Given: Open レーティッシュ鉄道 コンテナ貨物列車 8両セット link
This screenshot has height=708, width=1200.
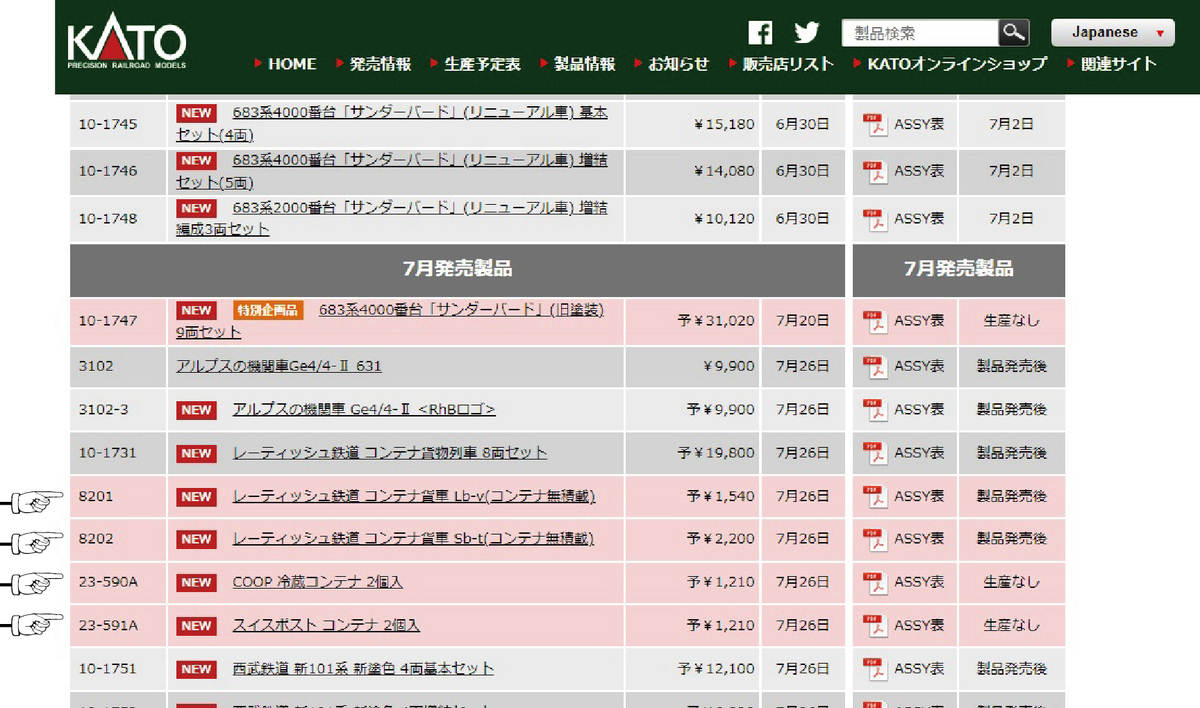Looking at the screenshot, I should pos(390,452).
